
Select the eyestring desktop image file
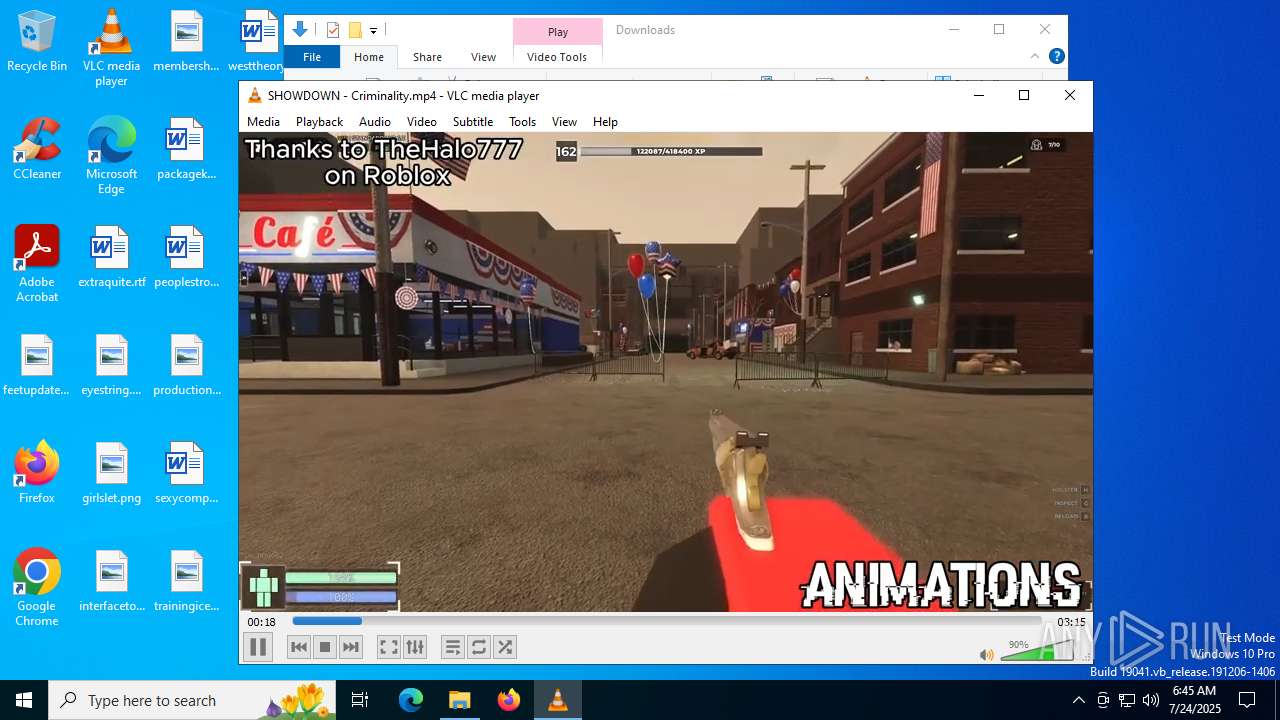111,366
